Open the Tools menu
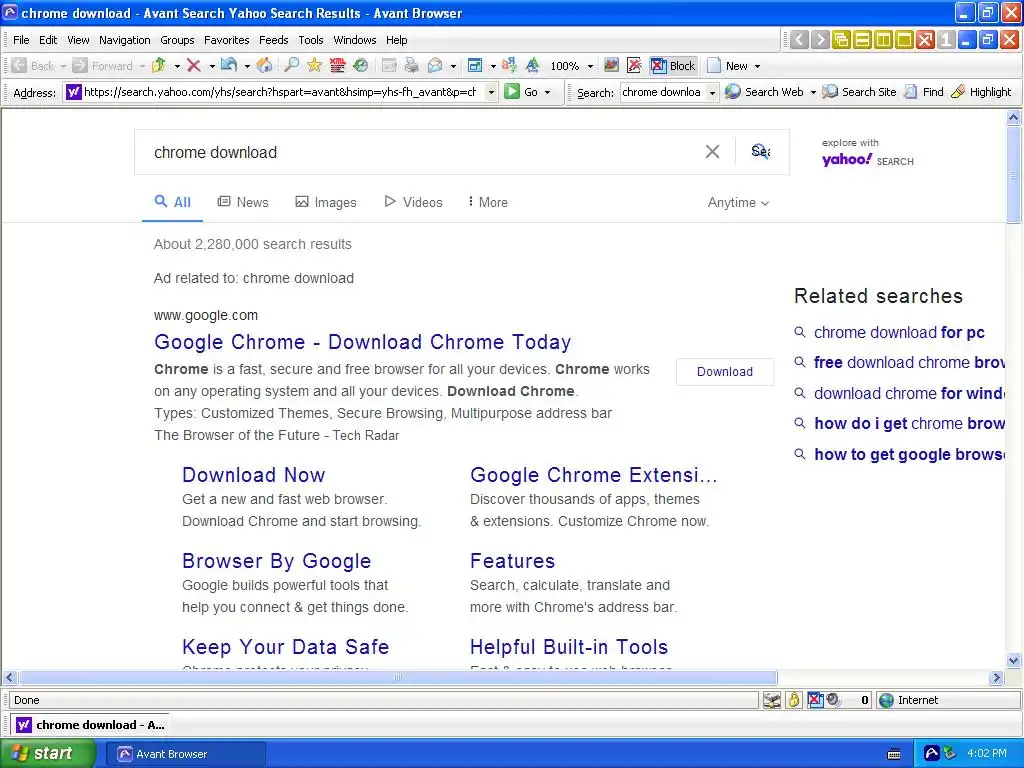The image size is (1024, 768). click(311, 40)
